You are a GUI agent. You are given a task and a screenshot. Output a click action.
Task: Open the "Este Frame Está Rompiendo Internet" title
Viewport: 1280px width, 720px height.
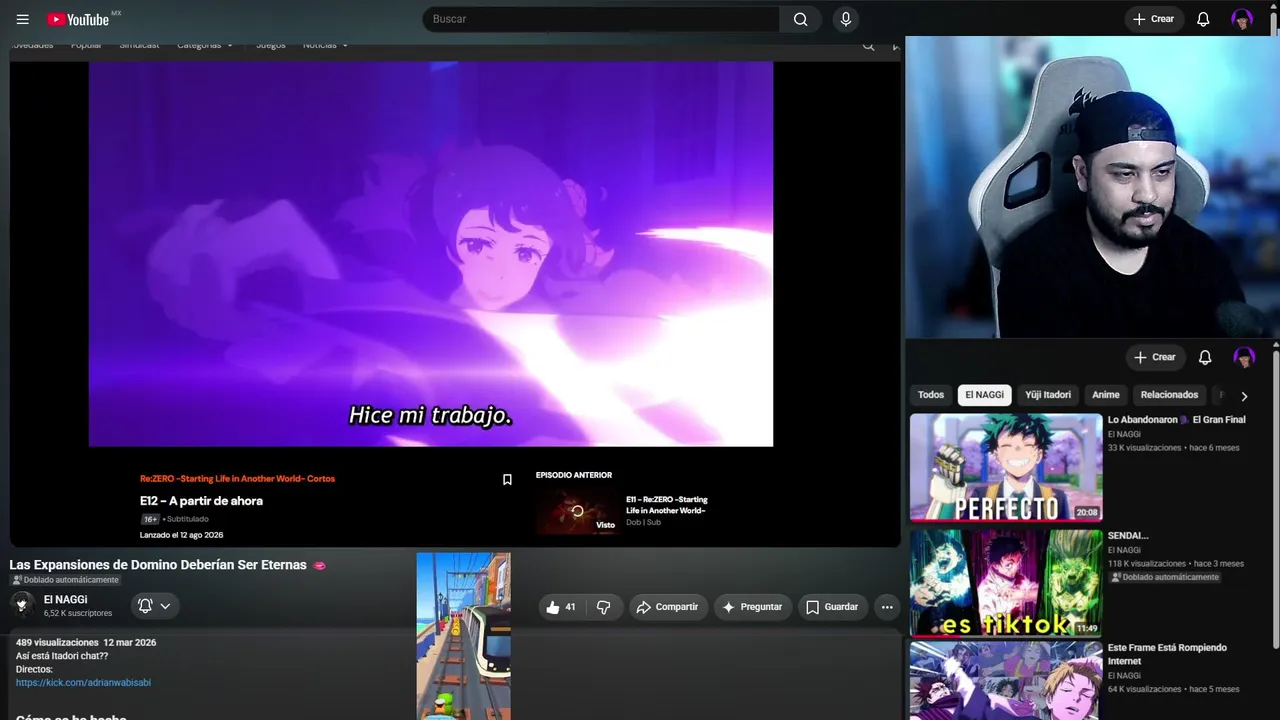pyautogui.click(x=1167, y=654)
